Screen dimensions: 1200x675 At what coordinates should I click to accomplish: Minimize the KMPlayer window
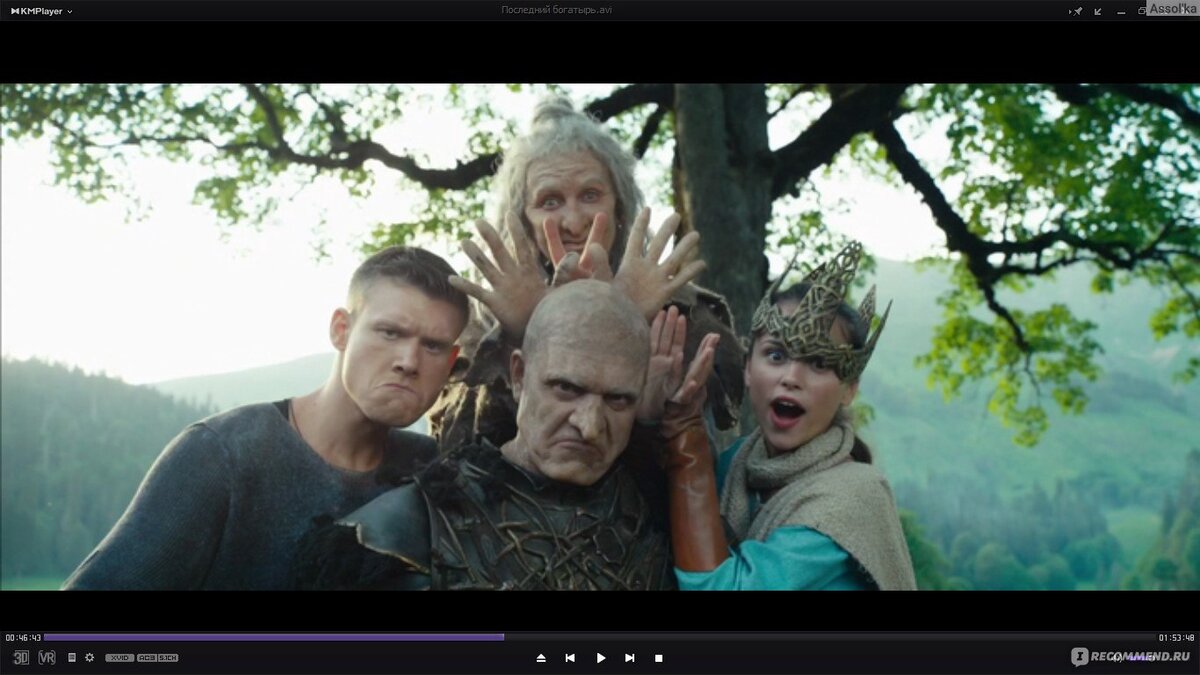point(1120,12)
